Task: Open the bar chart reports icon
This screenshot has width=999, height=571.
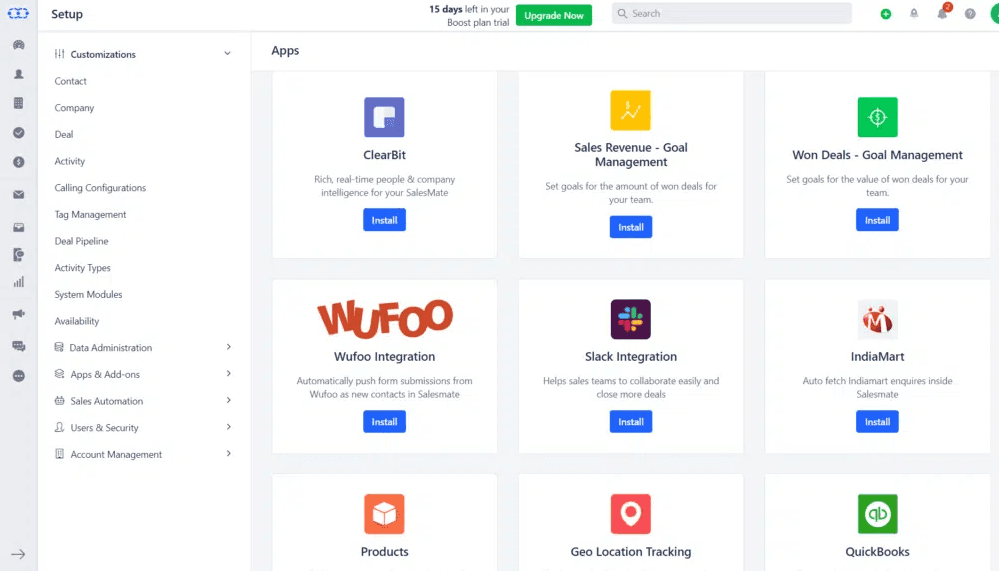Action: click(x=18, y=282)
